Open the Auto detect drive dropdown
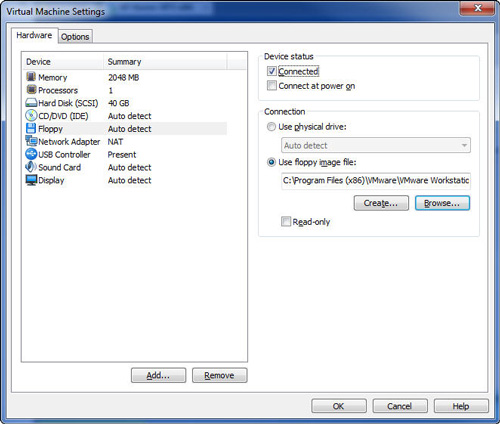Screen dimensions: 500x424 click(376, 145)
